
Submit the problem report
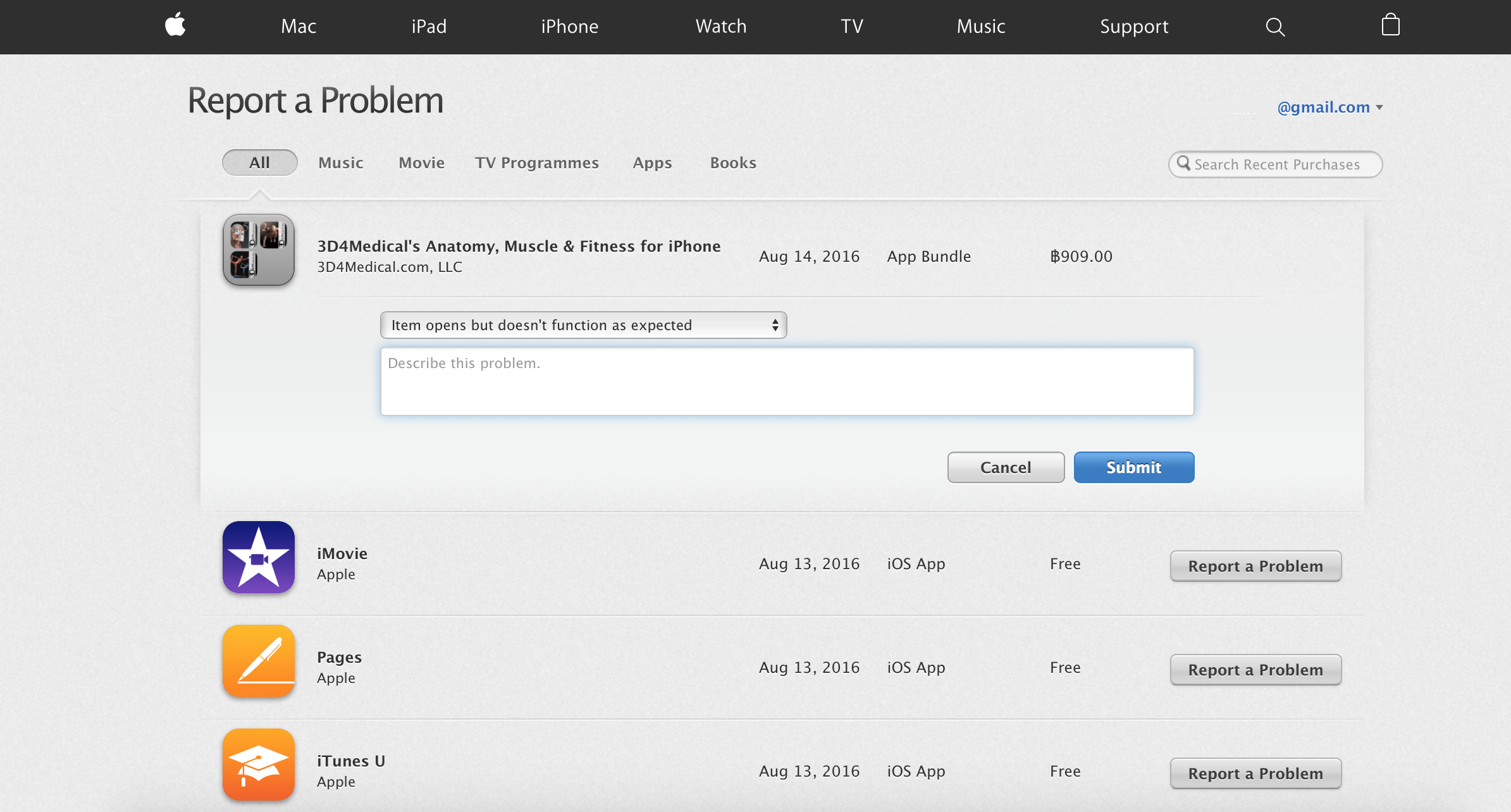point(1134,467)
